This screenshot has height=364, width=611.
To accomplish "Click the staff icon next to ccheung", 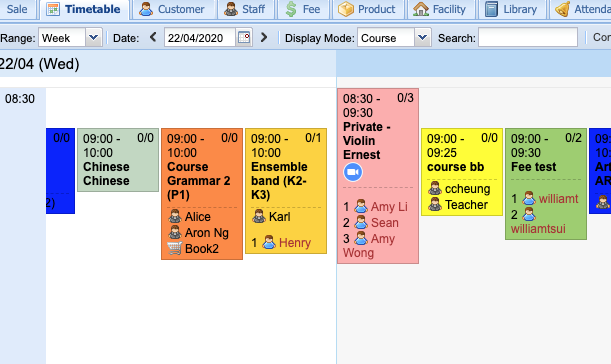I will click(x=435, y=189).
